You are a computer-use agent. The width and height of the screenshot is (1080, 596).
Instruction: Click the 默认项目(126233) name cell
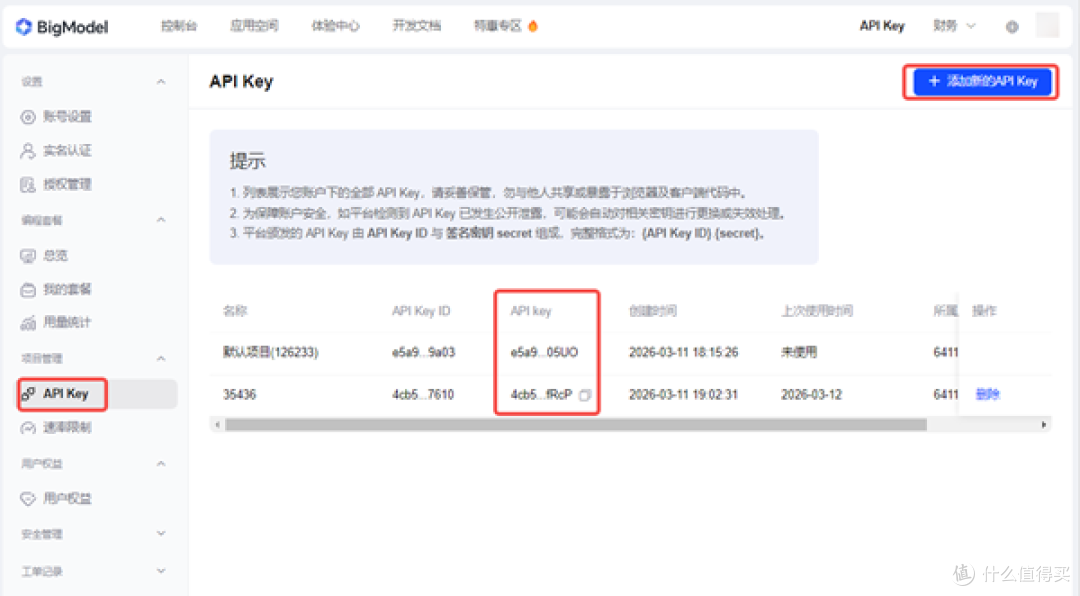pyautogui.click(x=270, y=353)
